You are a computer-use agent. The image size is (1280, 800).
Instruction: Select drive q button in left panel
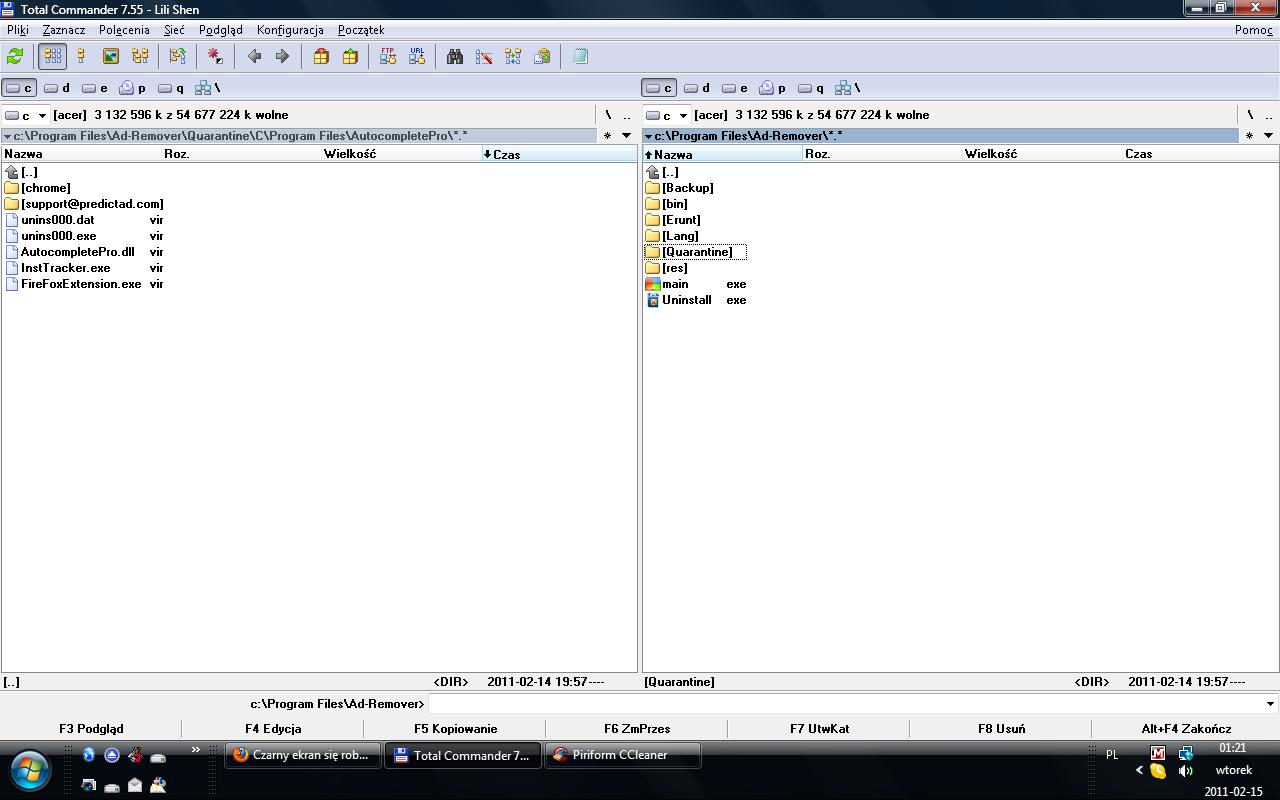[171, 88]
